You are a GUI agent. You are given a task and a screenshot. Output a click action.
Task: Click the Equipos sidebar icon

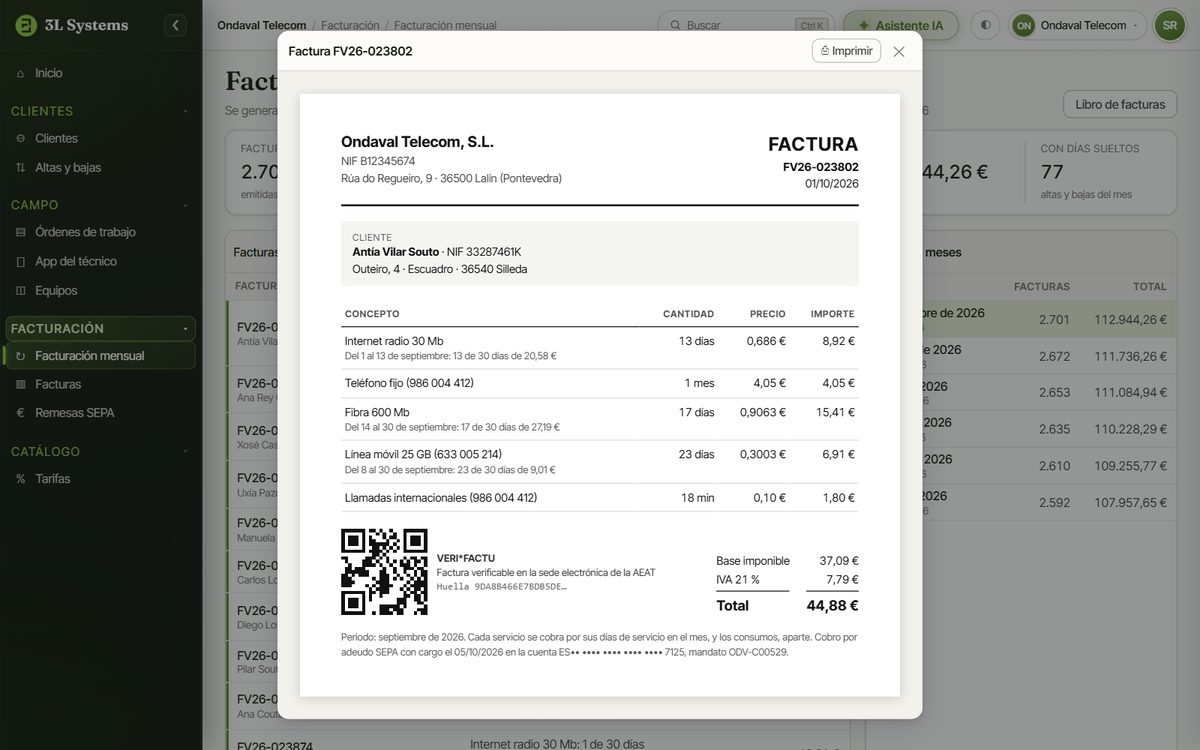pyautogui.click(x=21, y=290)
